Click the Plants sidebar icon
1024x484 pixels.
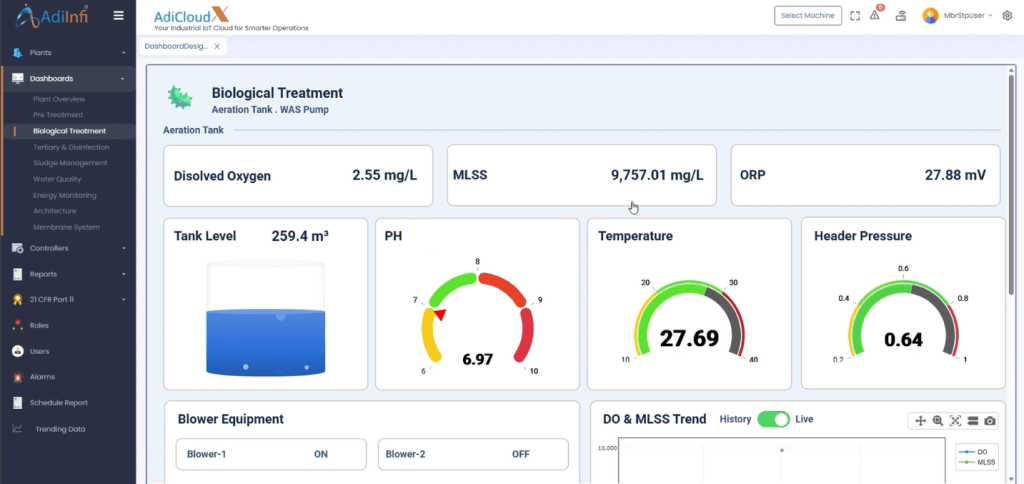[x=18, y=53]
